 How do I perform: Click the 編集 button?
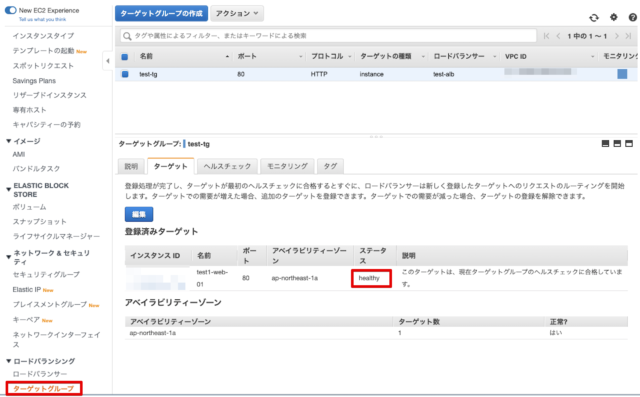(x=139, y=214)
